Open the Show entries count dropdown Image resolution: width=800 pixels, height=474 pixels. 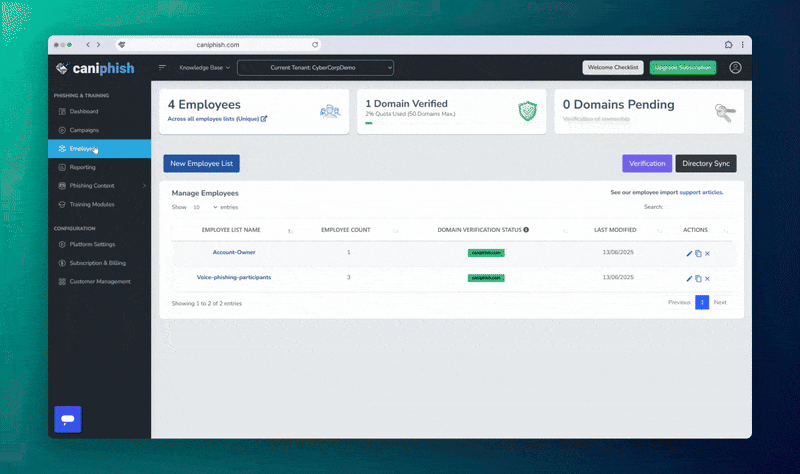(205, 207)
